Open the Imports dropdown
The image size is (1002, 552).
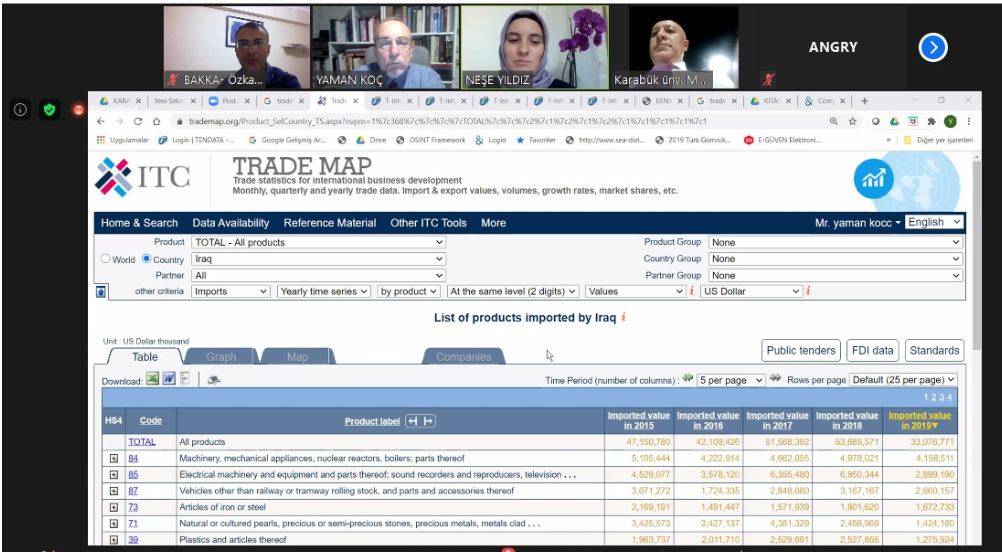click(231, 291)
